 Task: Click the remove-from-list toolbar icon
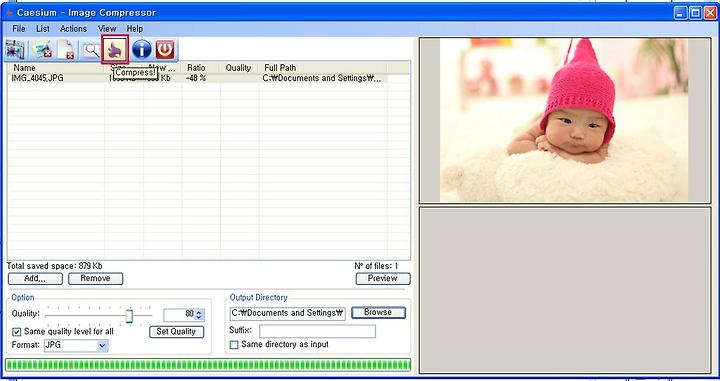43,50
